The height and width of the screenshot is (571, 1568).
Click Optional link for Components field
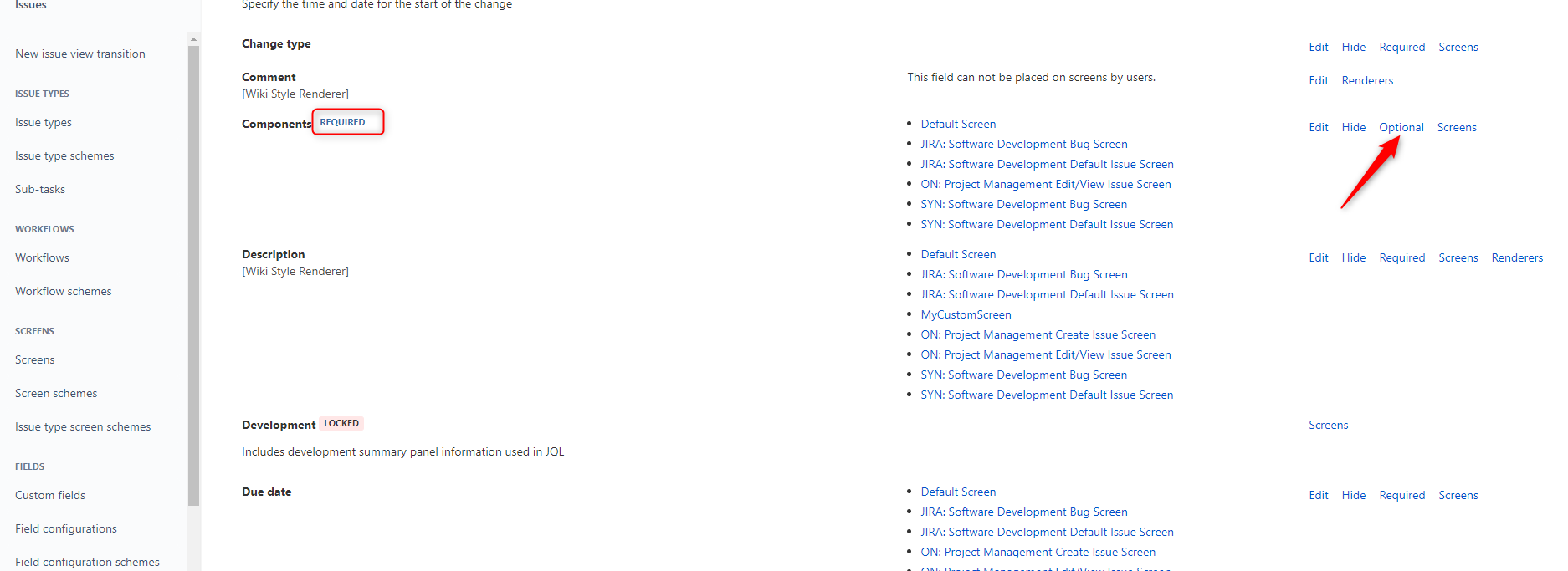tap(1401, 127)
